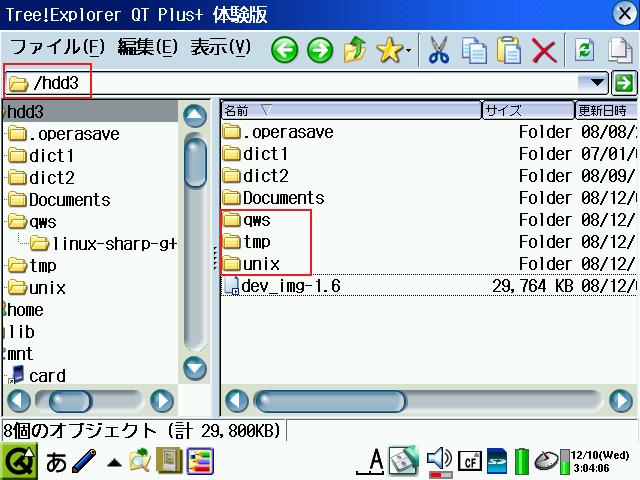Open the book taskbar application icon
This screenshot has width=640, height=480.
pyautogui.click(x=169, y=461)
